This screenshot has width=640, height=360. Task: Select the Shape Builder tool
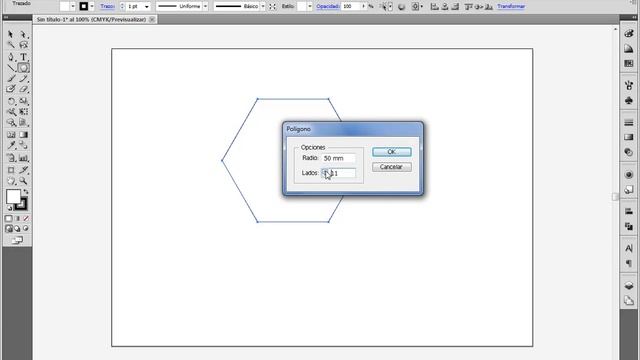point(11,122)
